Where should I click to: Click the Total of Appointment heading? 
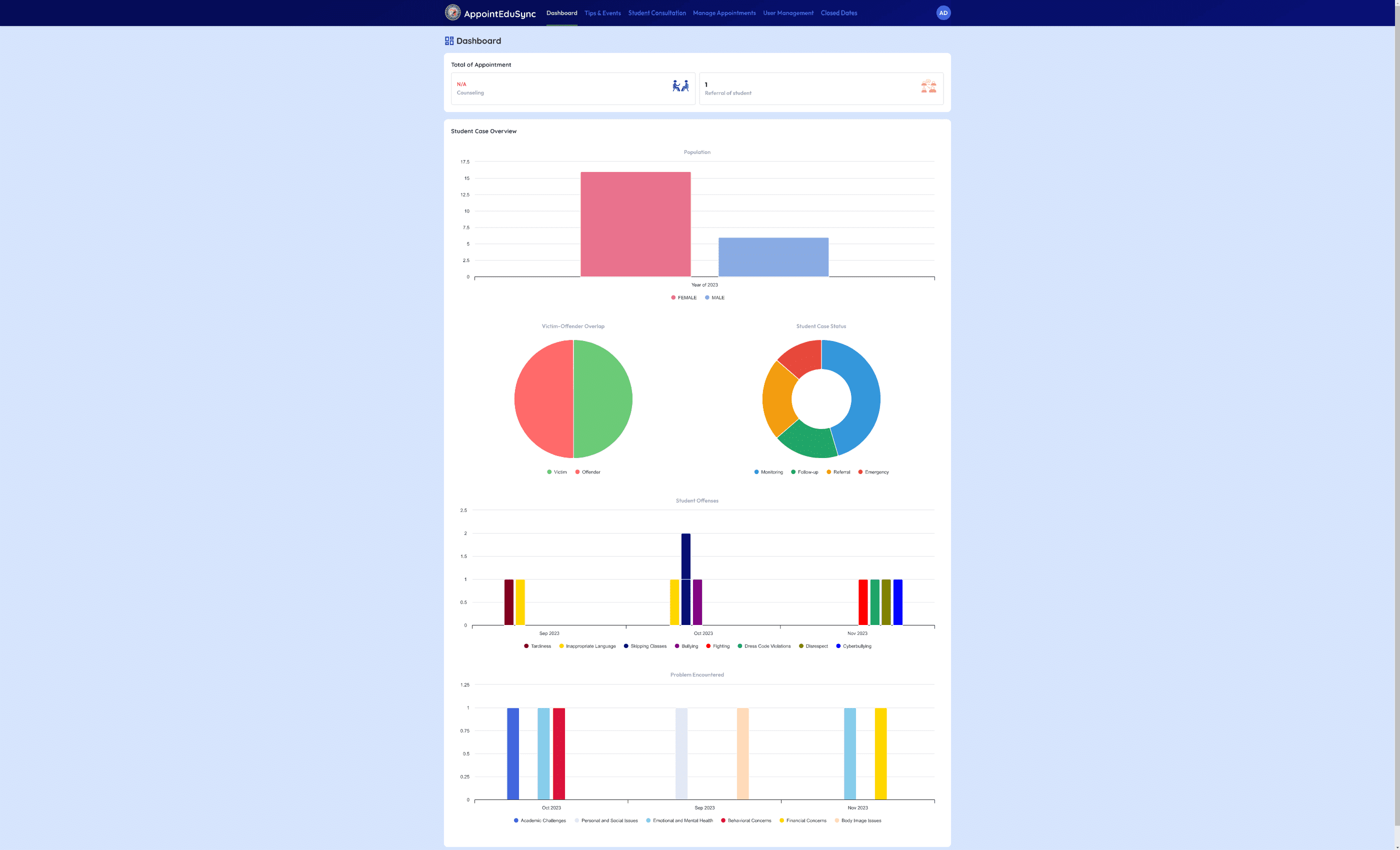[480, 65]
